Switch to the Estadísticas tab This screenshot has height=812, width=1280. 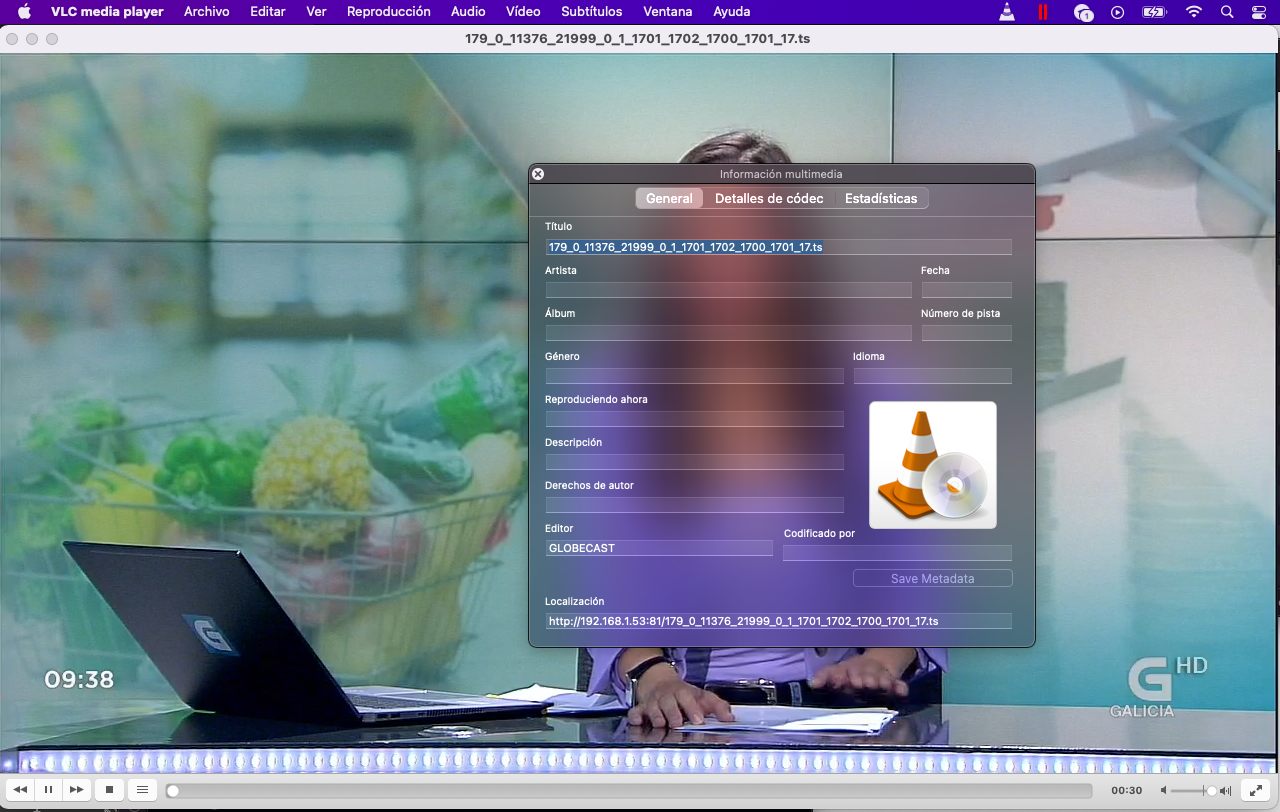(881, 198)
